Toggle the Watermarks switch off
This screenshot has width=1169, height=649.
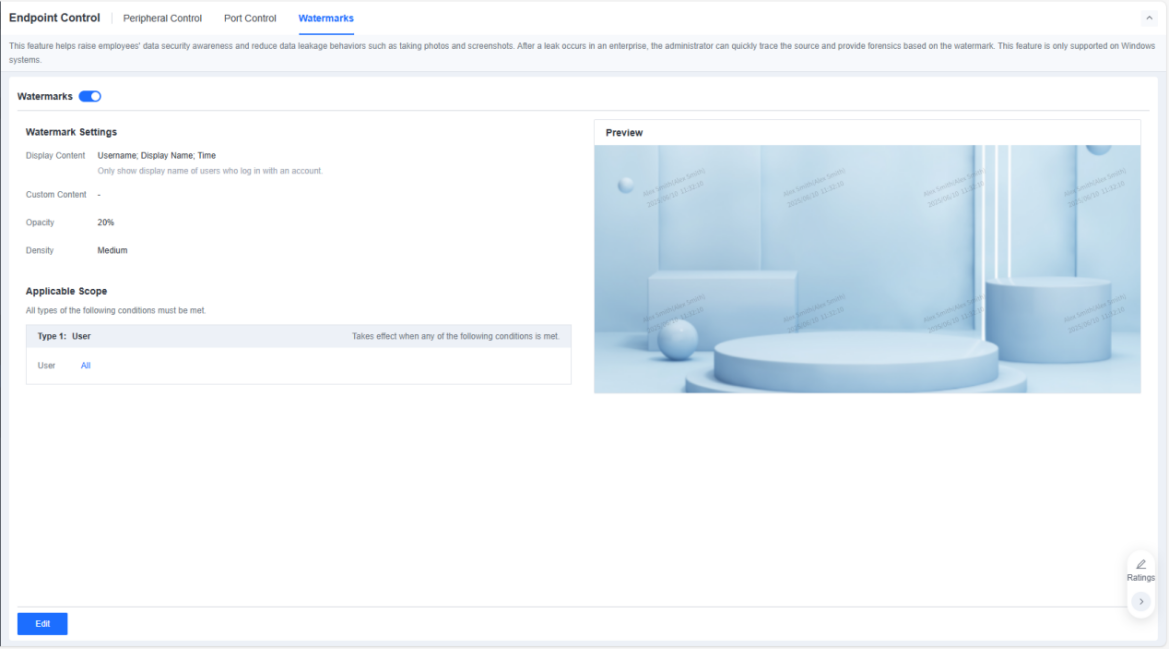click(90, 96)
